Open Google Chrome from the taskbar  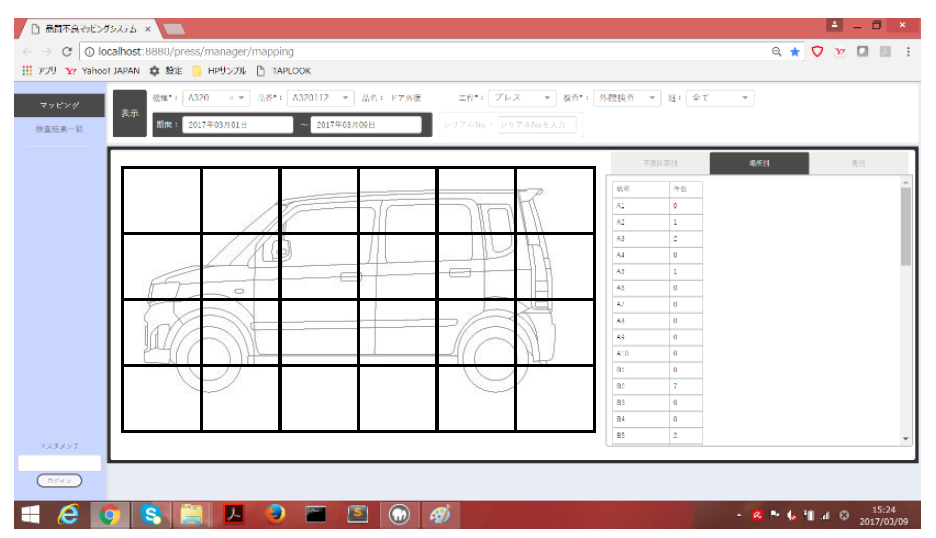point(109,515)
